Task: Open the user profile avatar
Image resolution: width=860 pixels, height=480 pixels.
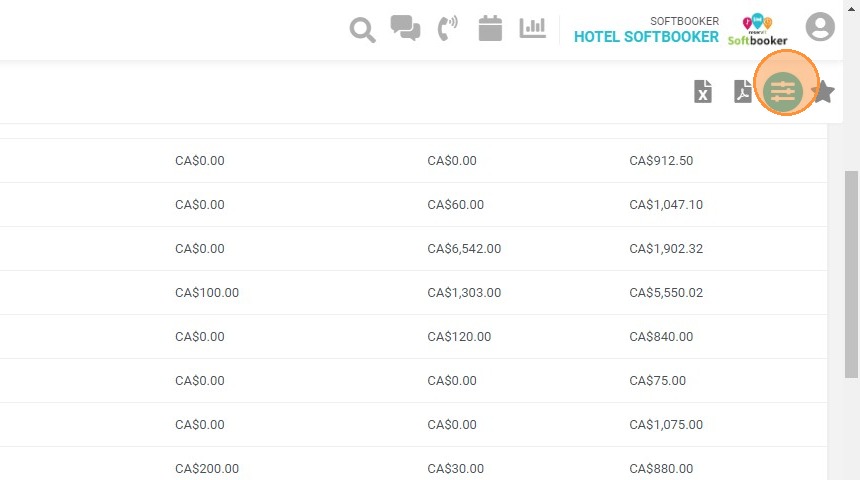Action: (820, 26)
